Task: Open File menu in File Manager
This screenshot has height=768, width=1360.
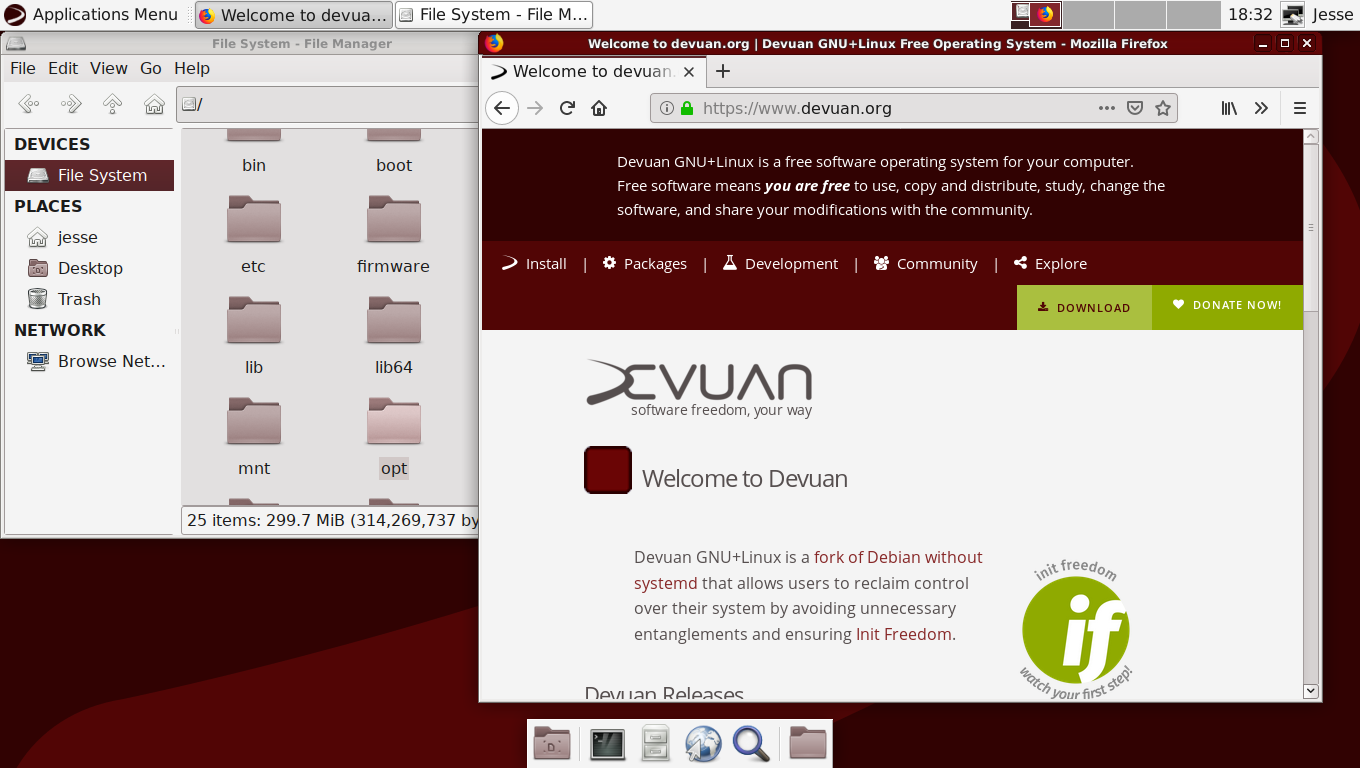Action: (22, 68)
